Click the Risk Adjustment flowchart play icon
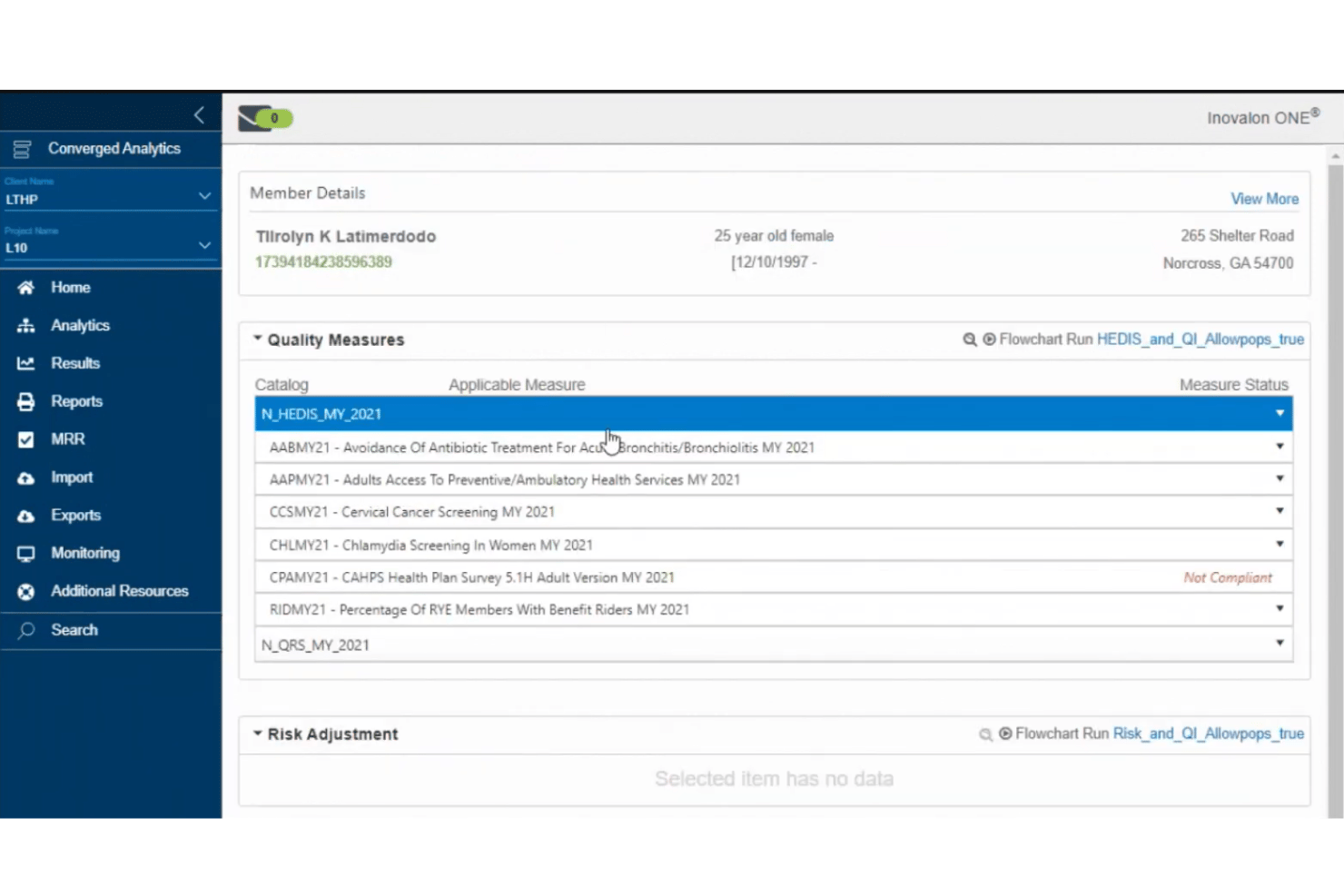Image resolution: width=1344 pixels, height=896 pixels. pos(1005,734)
